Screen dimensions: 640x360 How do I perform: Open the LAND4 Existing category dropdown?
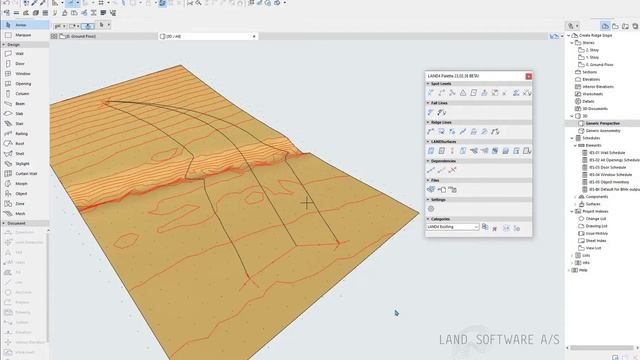[x=453, y=227]
